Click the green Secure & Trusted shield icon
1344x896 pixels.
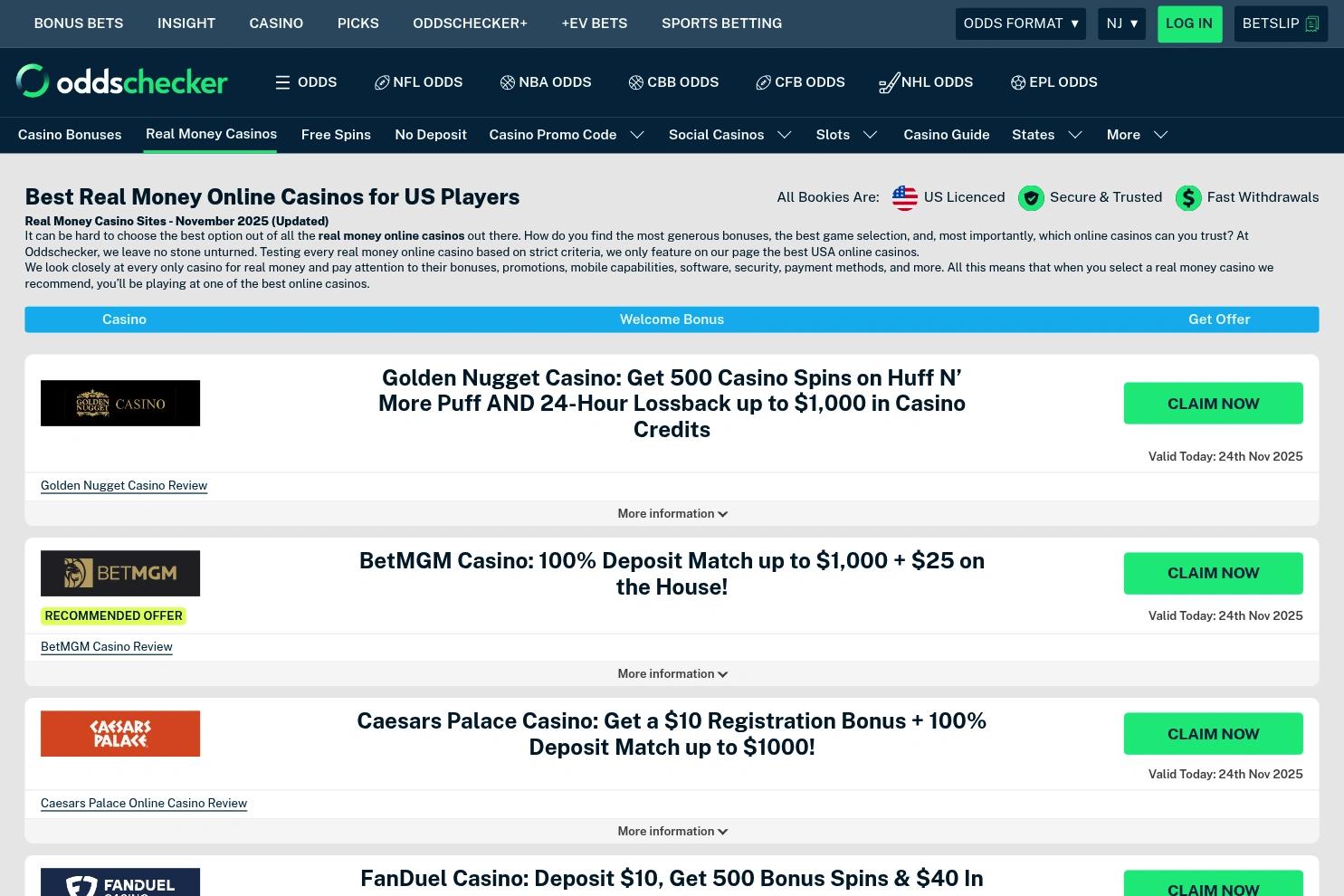pos(1031,197)
